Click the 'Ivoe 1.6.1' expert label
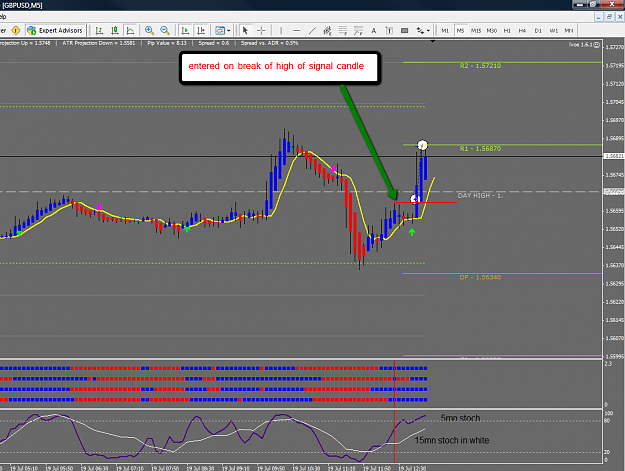625x471 pixels. tap(584, 45)
